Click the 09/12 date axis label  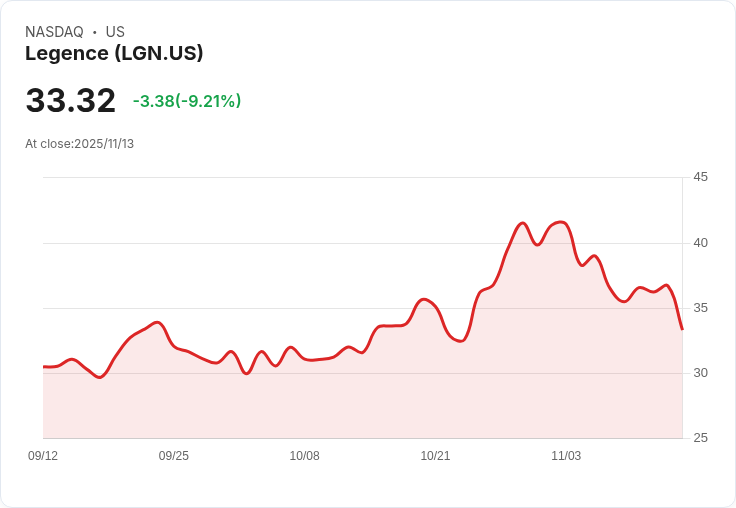pos(43,456)
